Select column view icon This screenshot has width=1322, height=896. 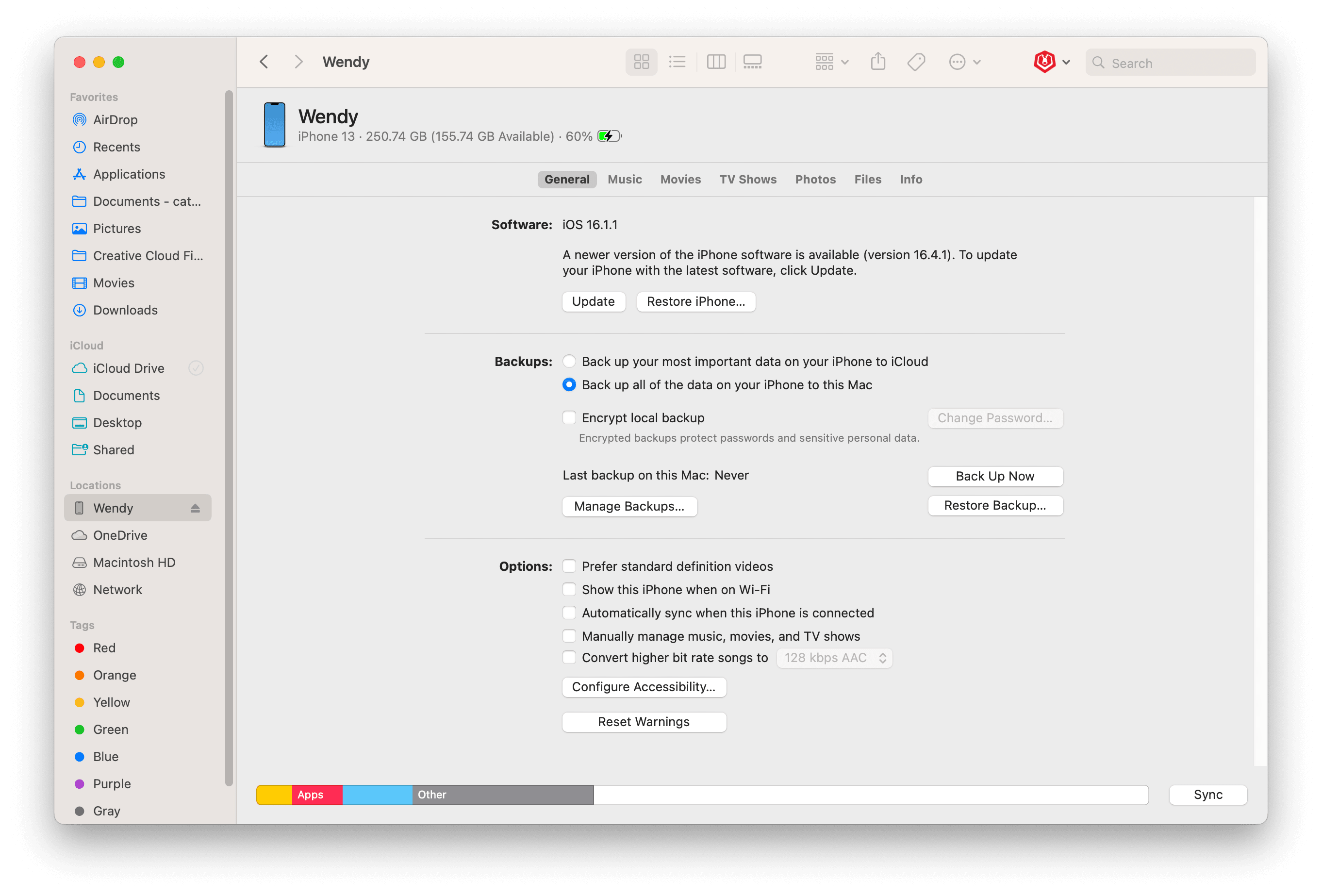[x=716, y=62]
